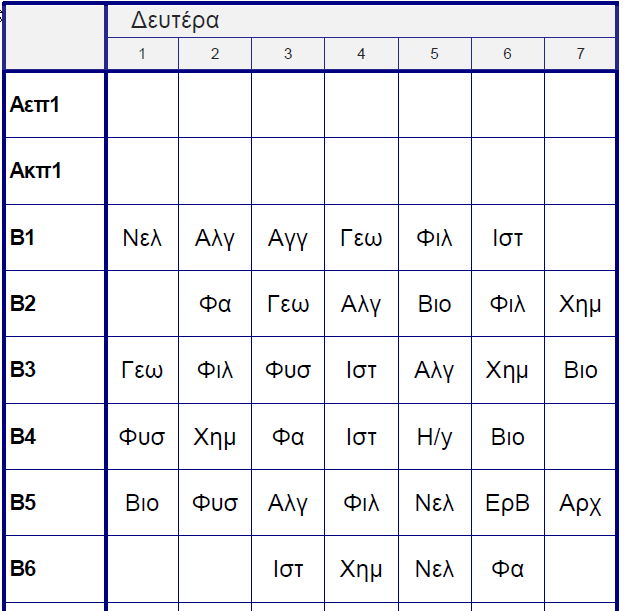Select the Αρχ cell in row B5
Viewport: 625px width, 611px height.
580,502
